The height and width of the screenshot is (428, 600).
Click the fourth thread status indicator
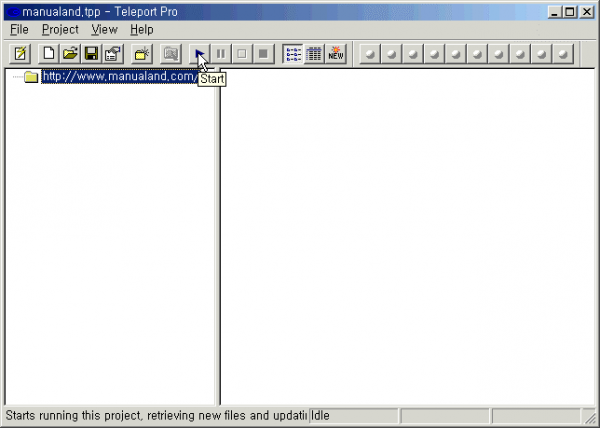[434, 54]
